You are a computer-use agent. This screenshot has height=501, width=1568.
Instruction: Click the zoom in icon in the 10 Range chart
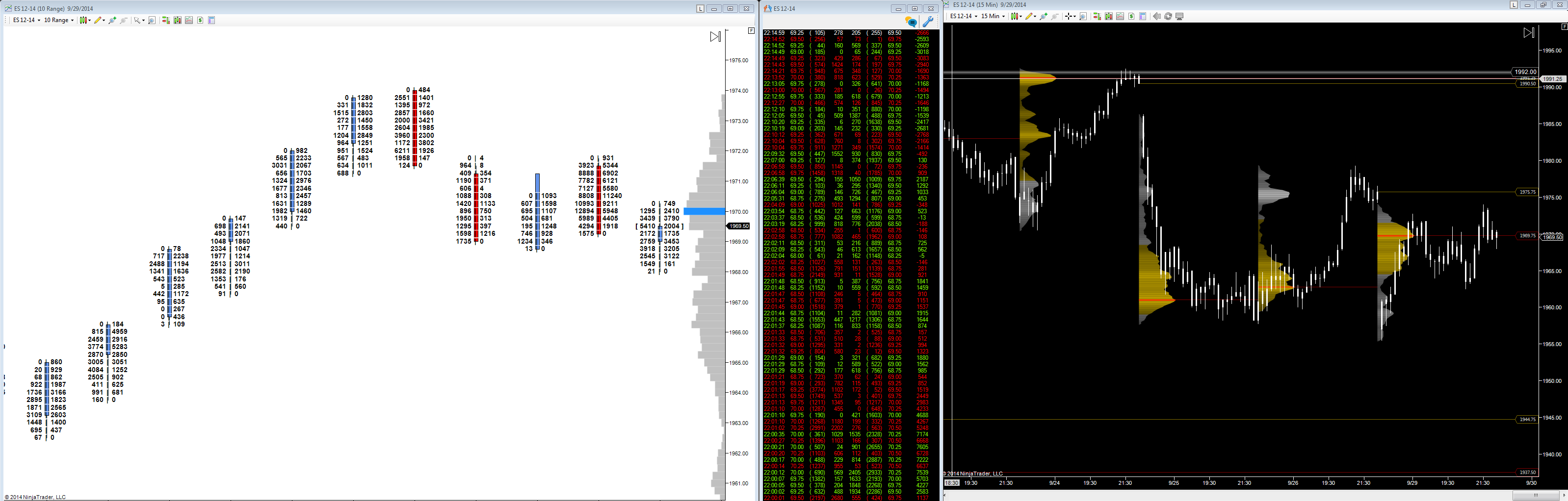pos(113,20)
